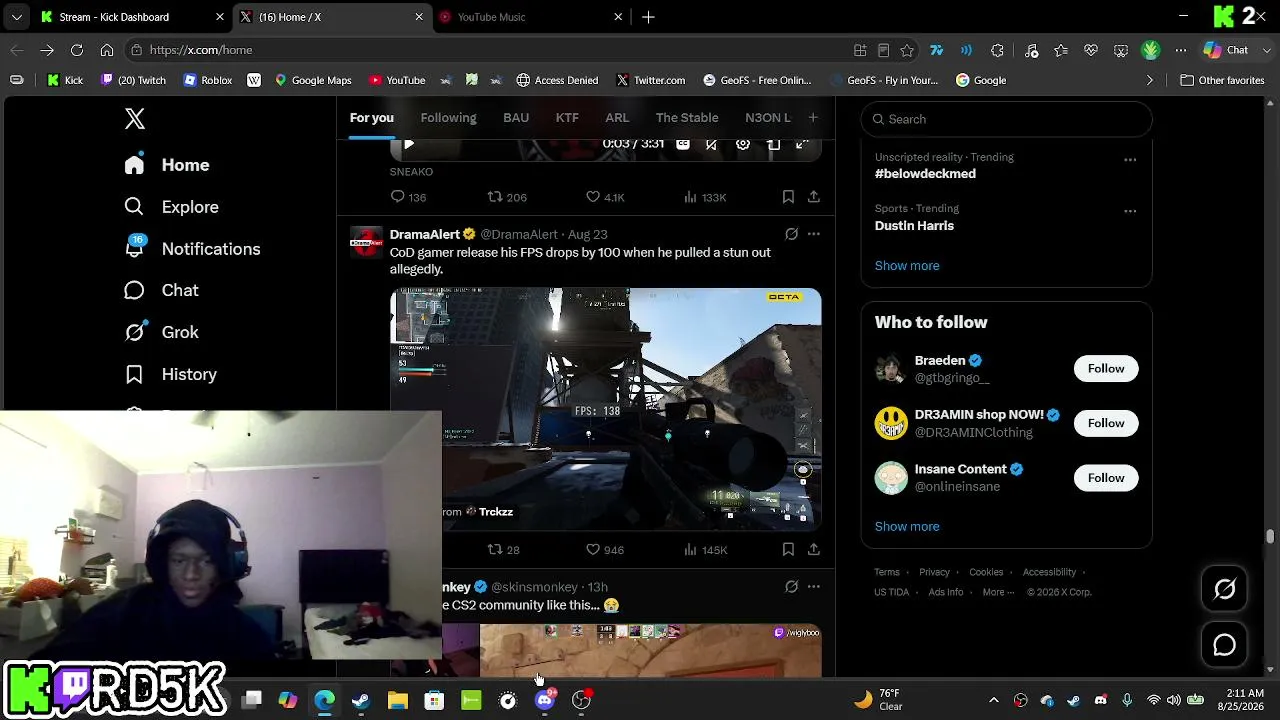Share the SNEAKO post

click(x=814, y=197)
